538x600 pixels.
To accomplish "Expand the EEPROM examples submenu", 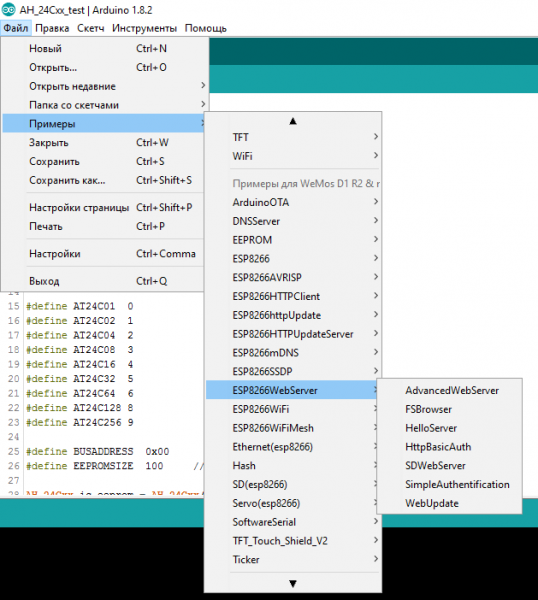I will 293,240.
